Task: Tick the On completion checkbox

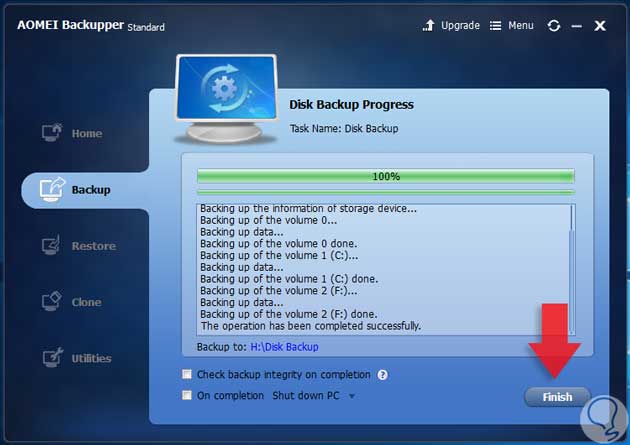Action: click(187, 395)
